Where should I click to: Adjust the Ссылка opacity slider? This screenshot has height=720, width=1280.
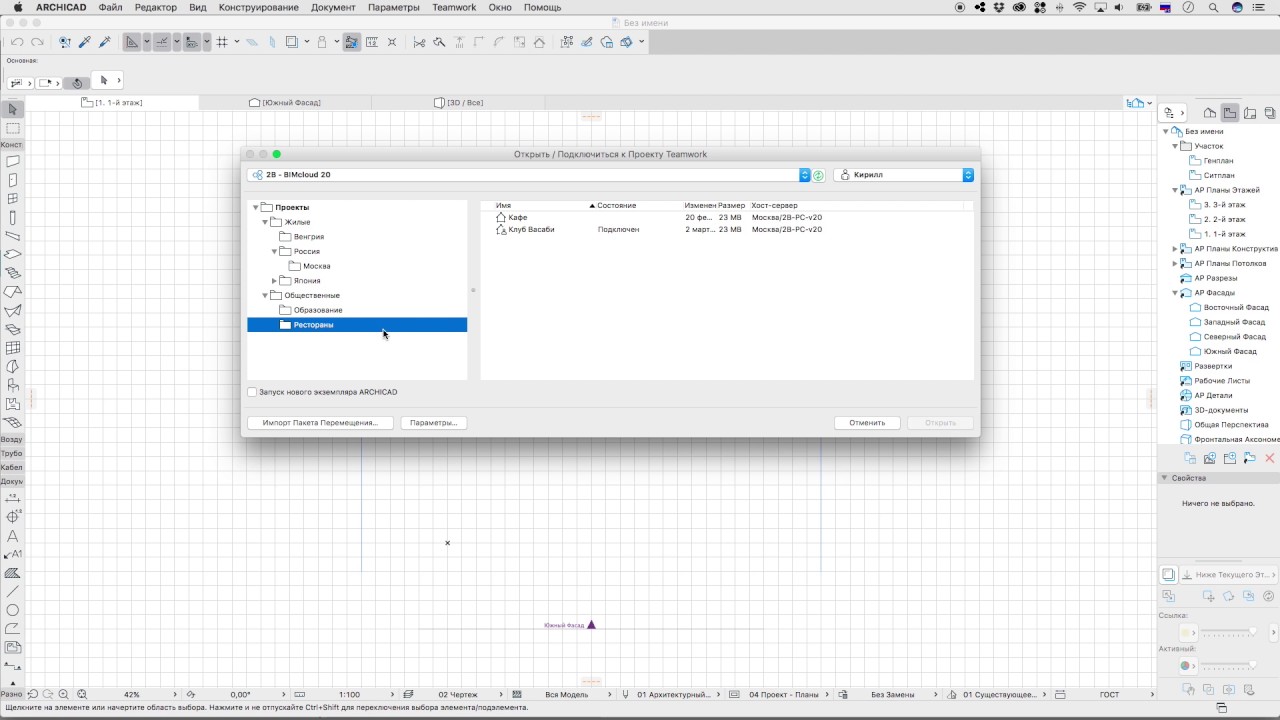click(1228, 633)
